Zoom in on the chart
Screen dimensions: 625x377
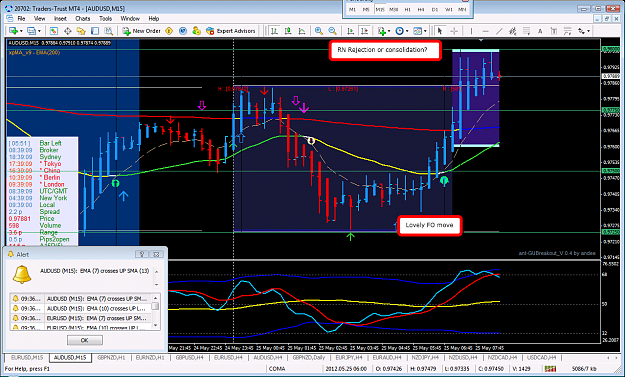click(x=318, y=31)
